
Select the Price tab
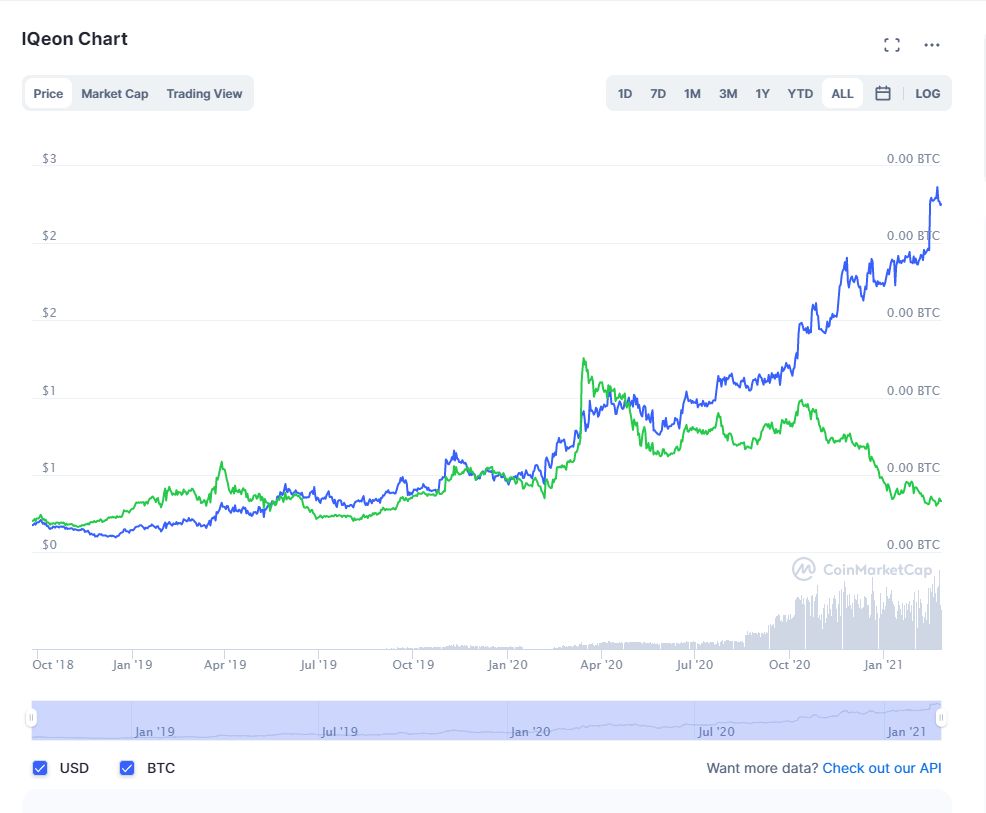pyautogui.click(x=48, y=93)
